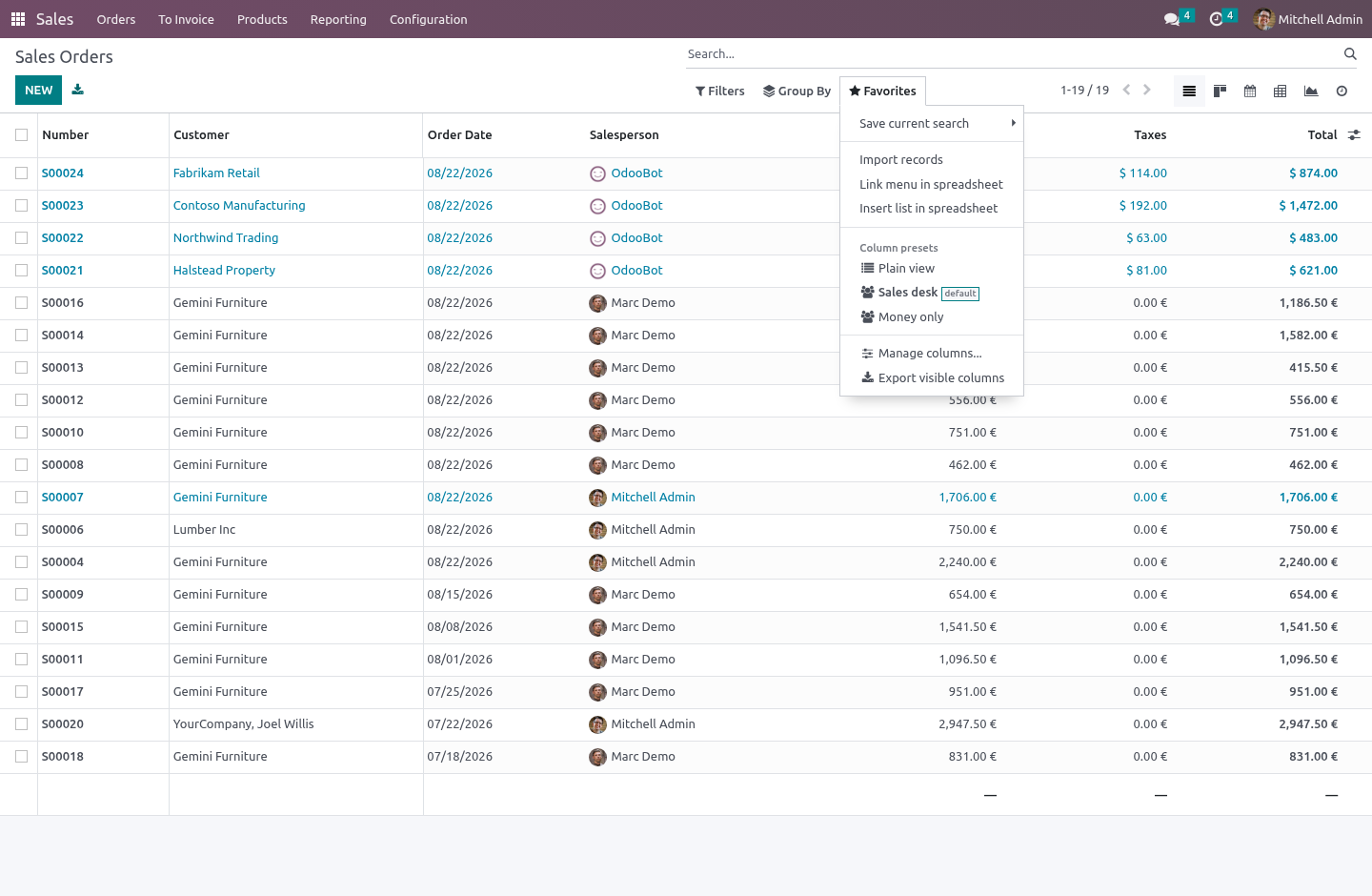Click the download export icon beside NEW
The width and height of the screenshot is (1372, 896).
point(78,90)
